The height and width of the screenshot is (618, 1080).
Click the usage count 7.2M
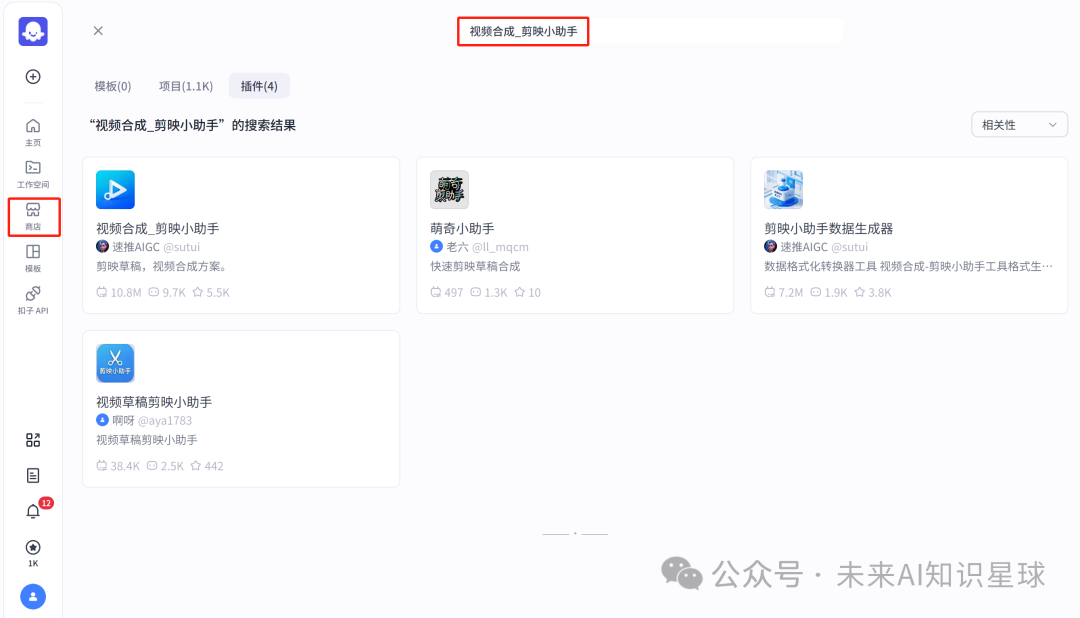click(784, 292)
